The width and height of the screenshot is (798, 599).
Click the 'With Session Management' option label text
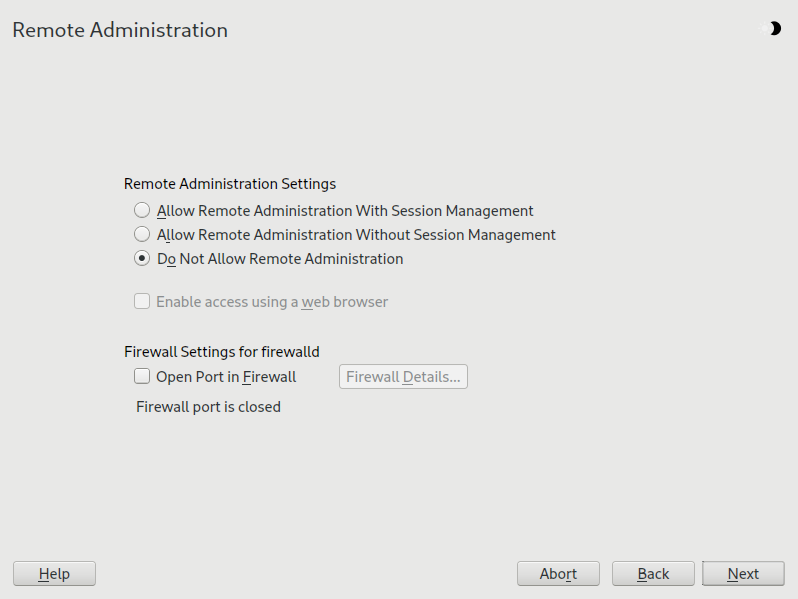[345, 211]
